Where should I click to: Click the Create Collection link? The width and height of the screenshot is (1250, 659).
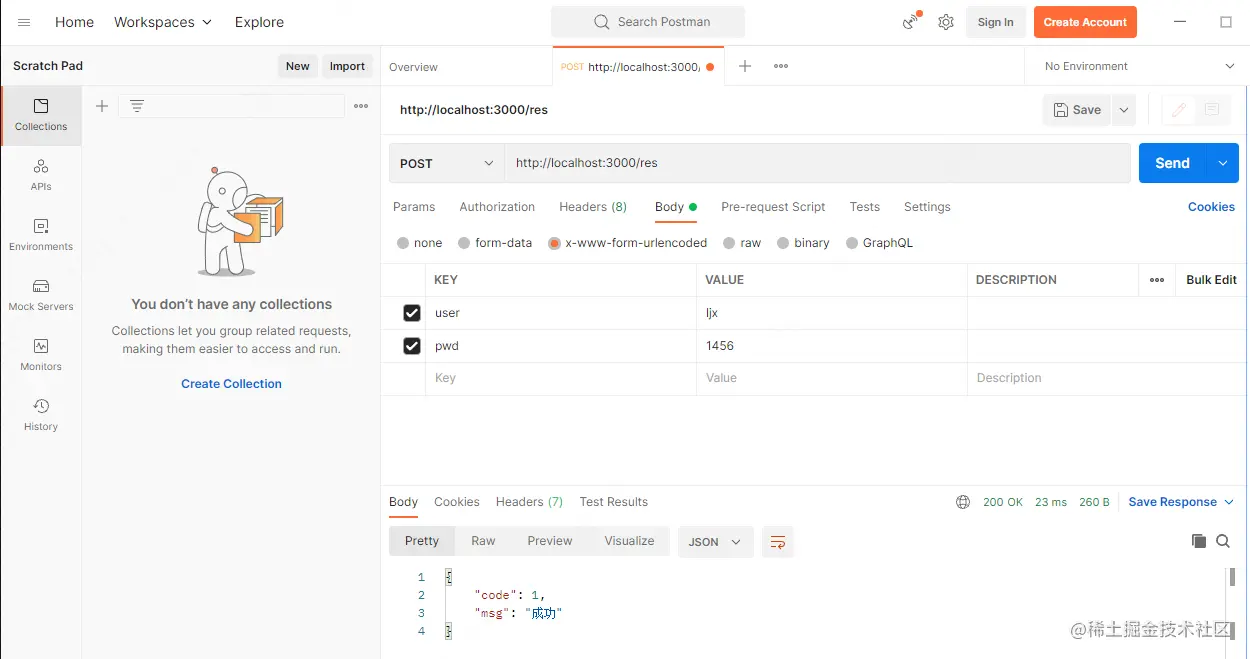[231, 384]
